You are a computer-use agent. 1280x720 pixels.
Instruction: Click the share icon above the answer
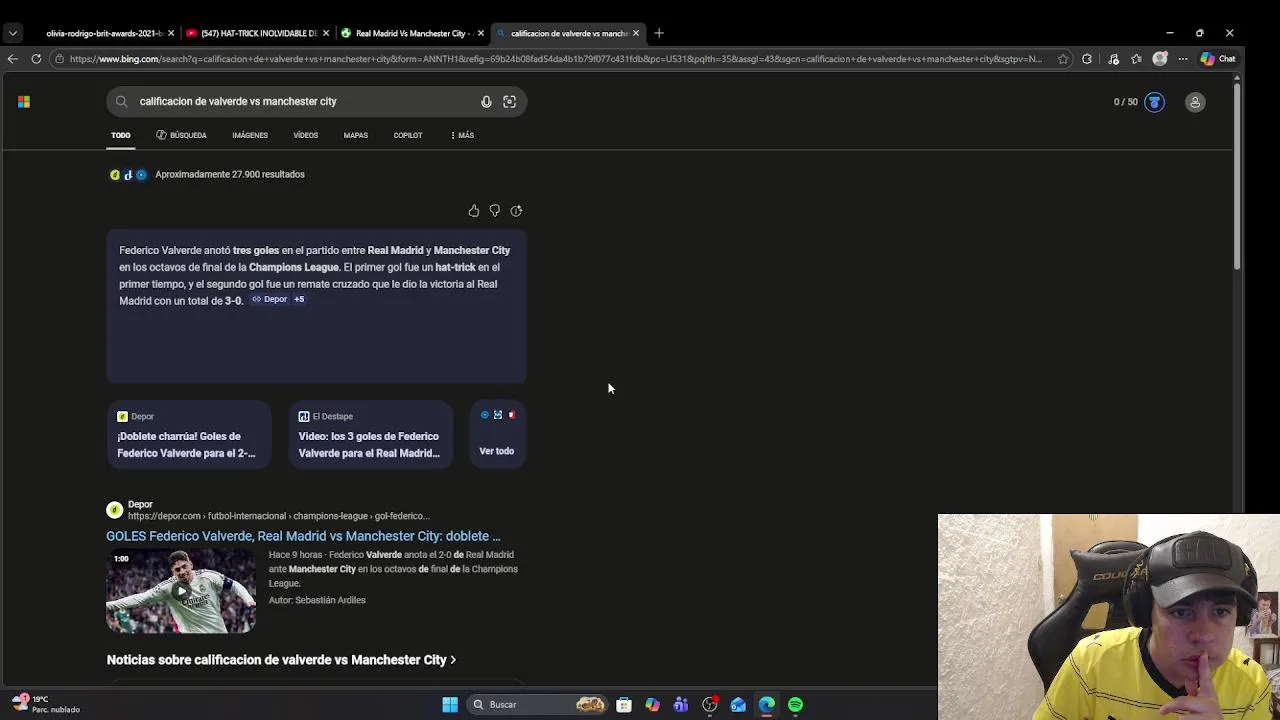click(516, 211)
